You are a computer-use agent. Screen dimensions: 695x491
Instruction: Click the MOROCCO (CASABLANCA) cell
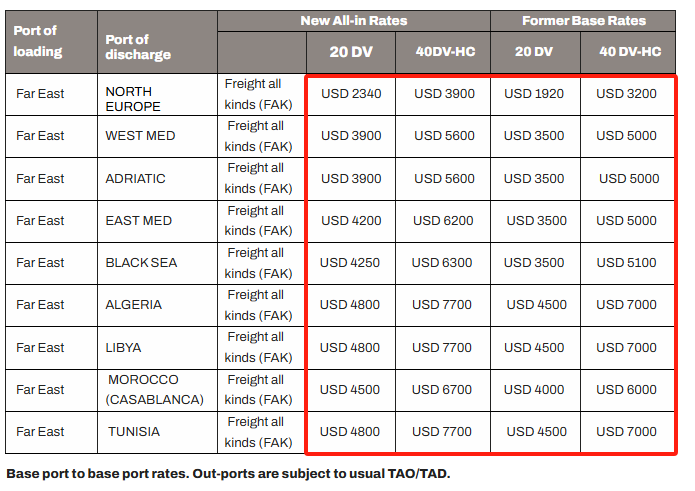[x=157, y=390]
